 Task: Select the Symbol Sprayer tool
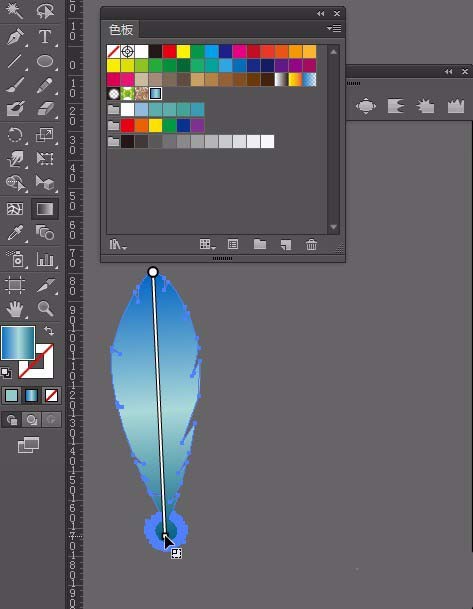click(15, 259)
